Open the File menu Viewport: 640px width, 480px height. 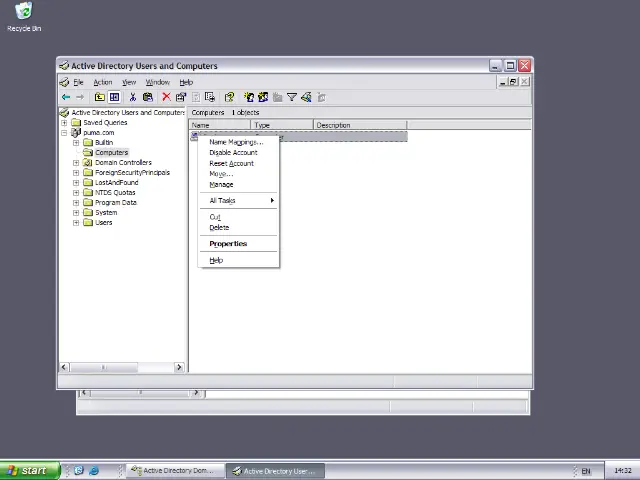[x=78, y=82]
